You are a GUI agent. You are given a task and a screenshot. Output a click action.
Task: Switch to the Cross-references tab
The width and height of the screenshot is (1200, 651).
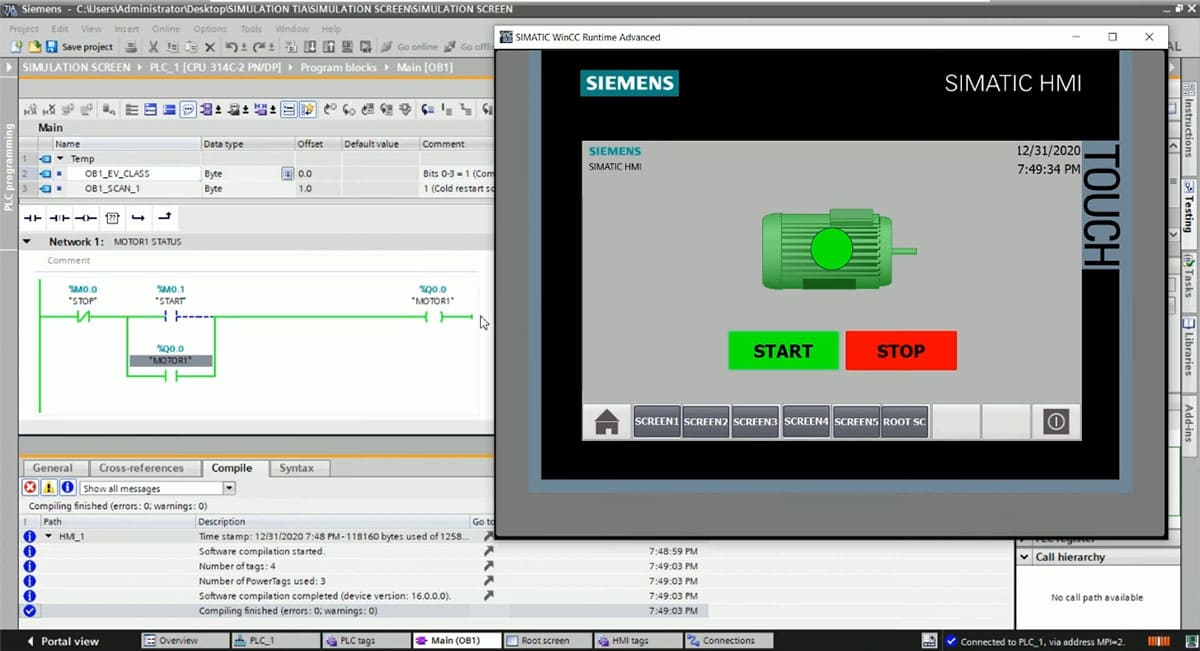tap(141, 468)
